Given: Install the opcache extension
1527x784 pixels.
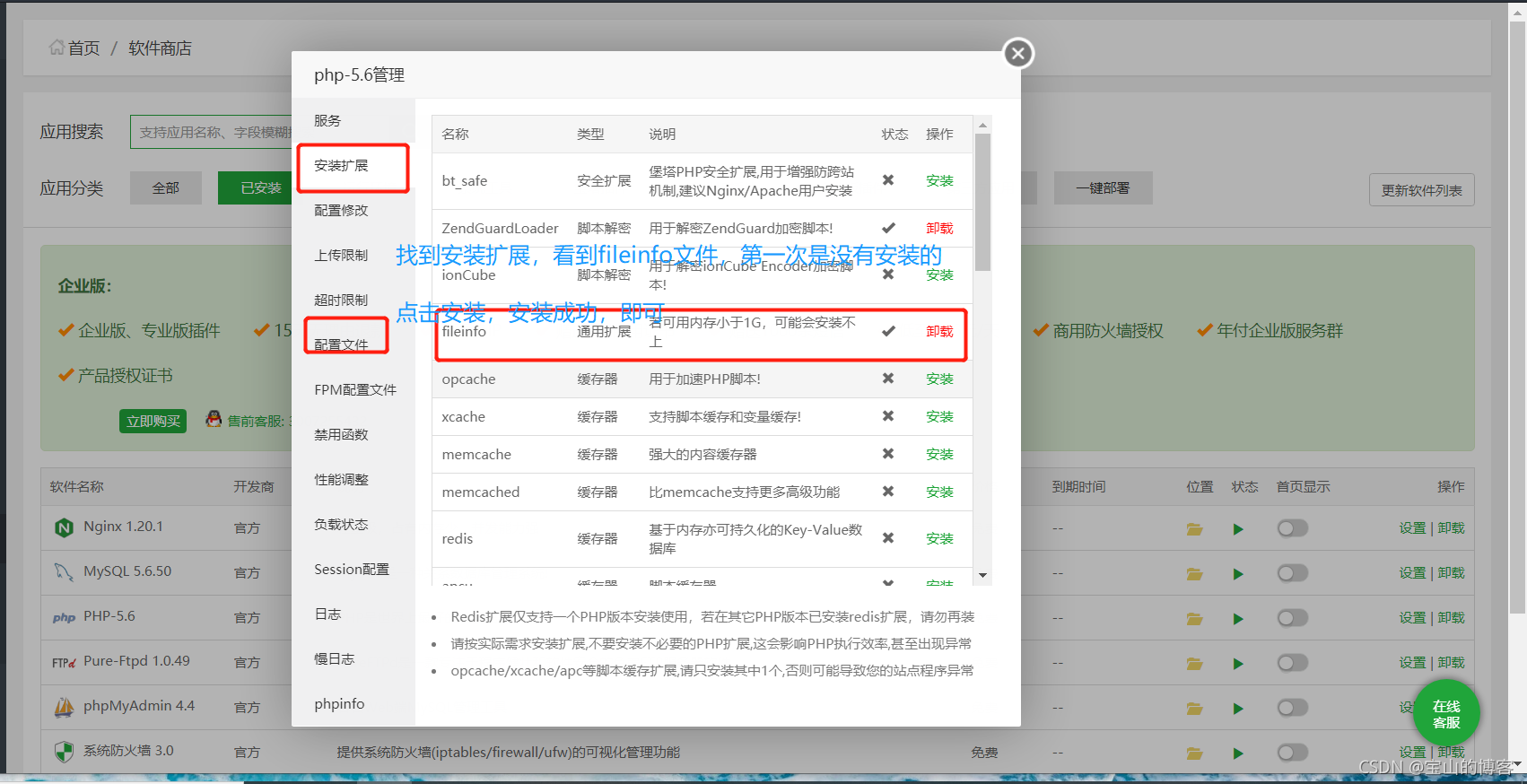Looking at the screenshot, I should 939,379.
